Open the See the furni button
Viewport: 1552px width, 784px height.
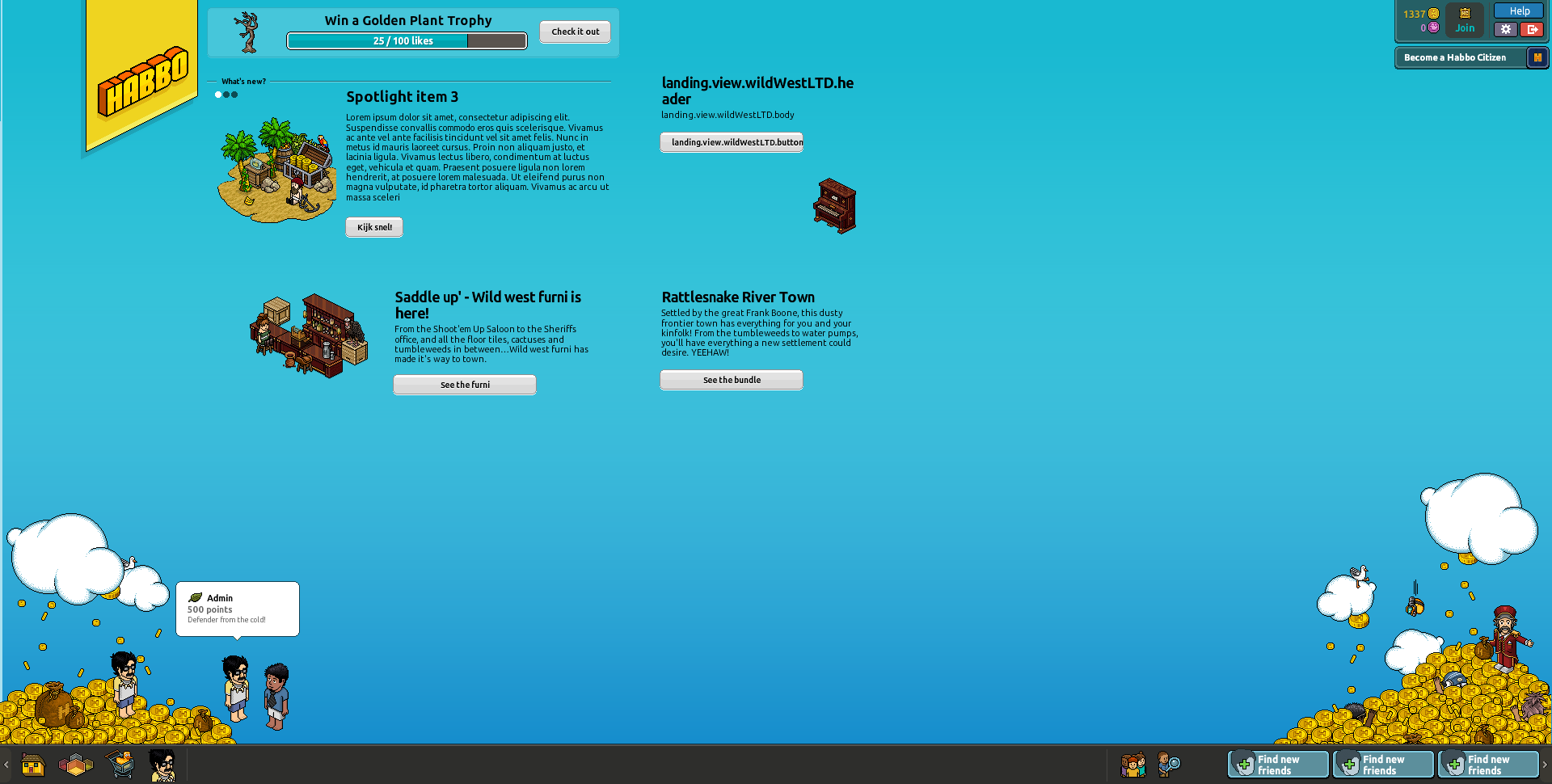(x=465, y=385)
